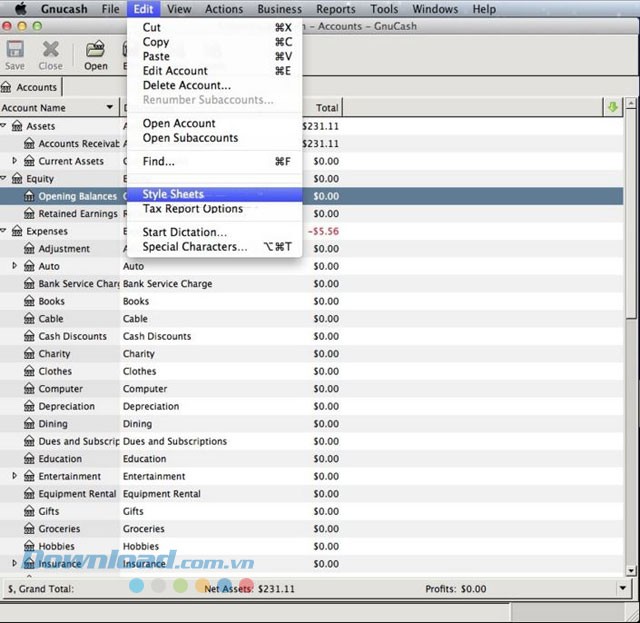
Task: Select Tax Report Options menu entry
Action: 192,209
